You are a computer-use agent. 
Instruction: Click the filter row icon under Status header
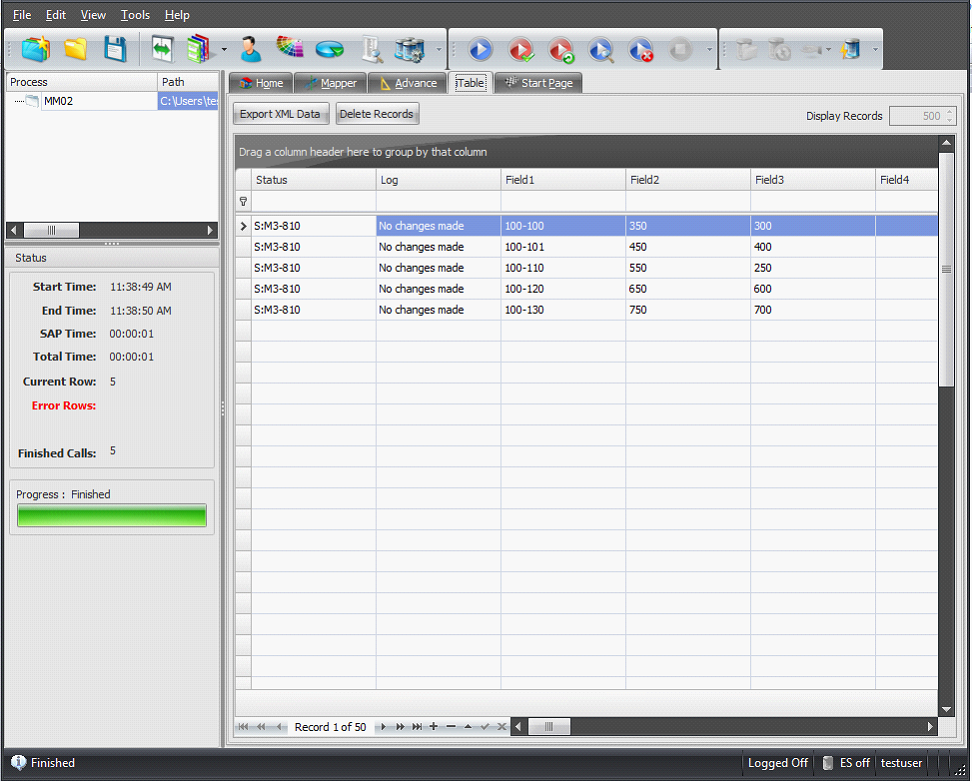tap(243, 201)
